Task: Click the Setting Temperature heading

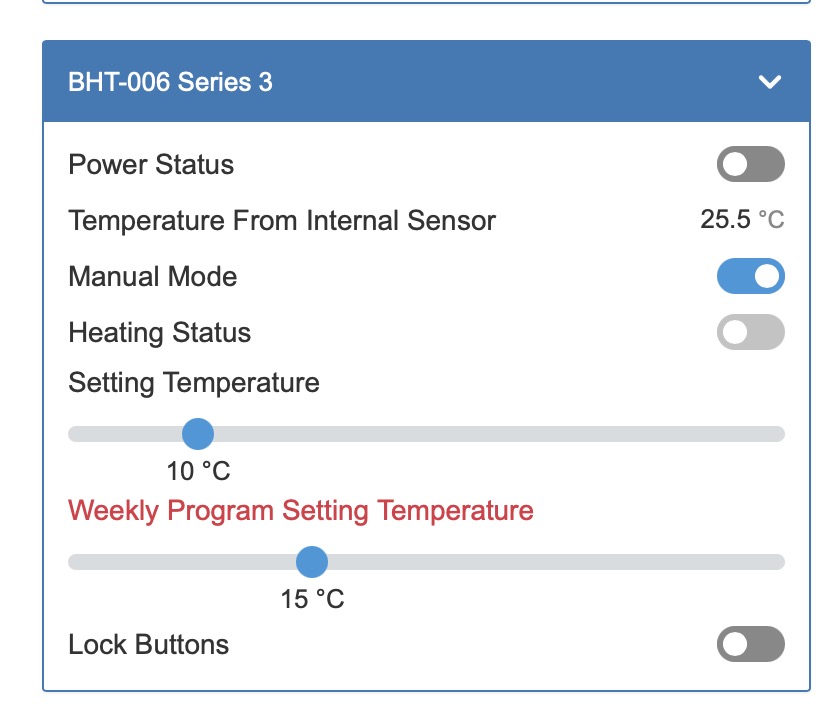Action: click(194, 382)
